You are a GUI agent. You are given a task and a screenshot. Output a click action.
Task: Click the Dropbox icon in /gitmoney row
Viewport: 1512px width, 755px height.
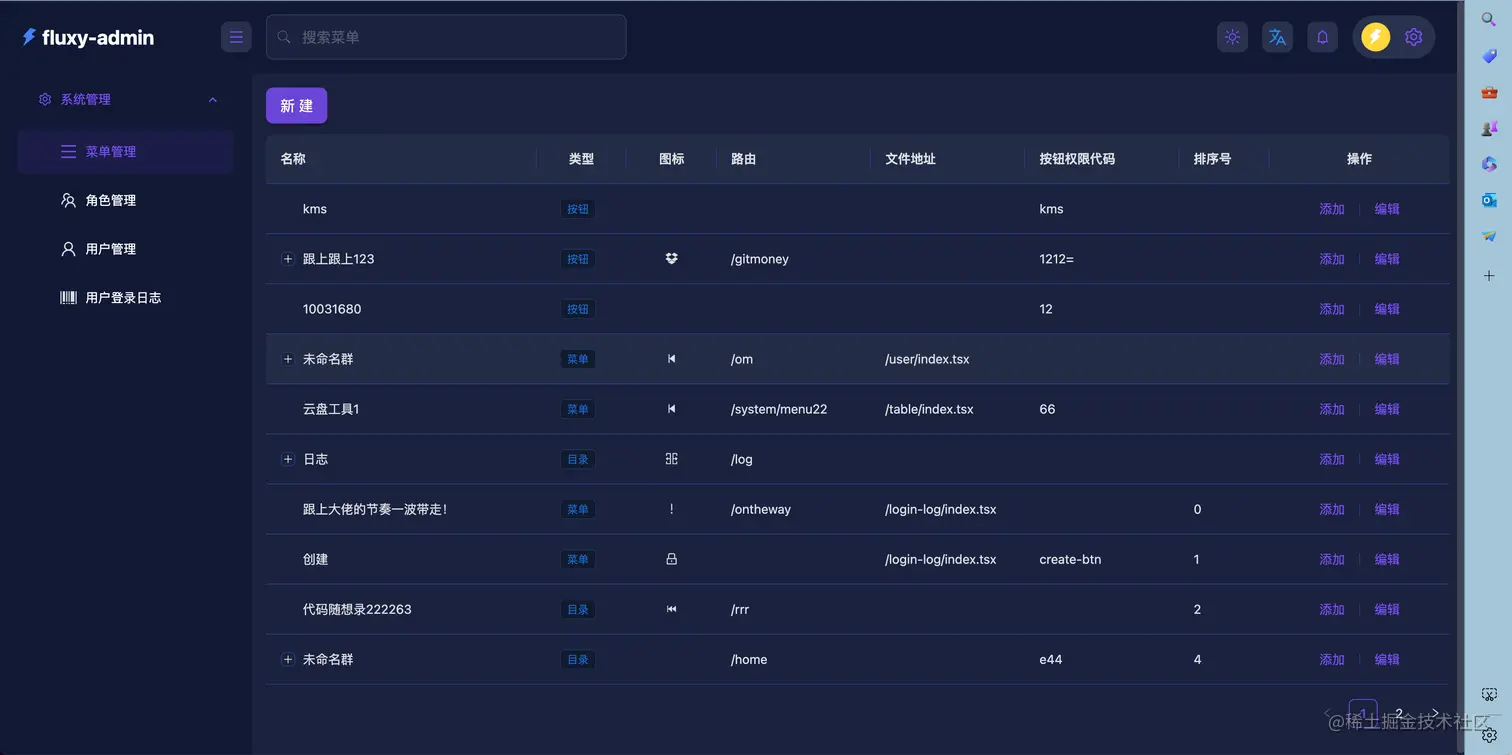coord(671,259)
